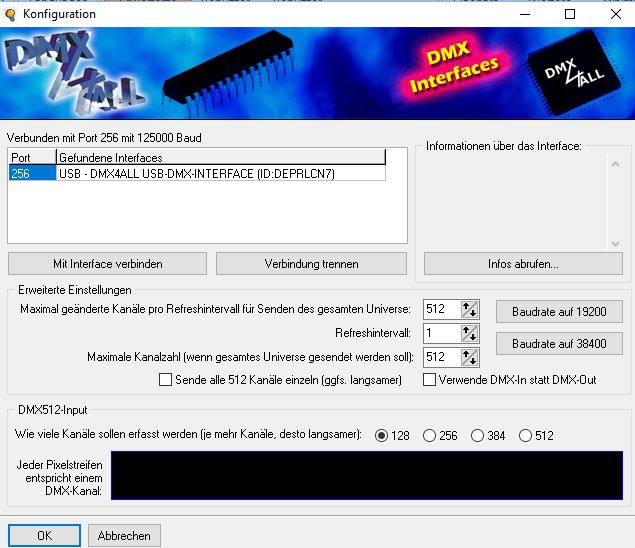This screenshot has width=635, height=548.
Task: Click the spinner arrows beside maximal geänderte Kanäle
Action: pos(470,311)
